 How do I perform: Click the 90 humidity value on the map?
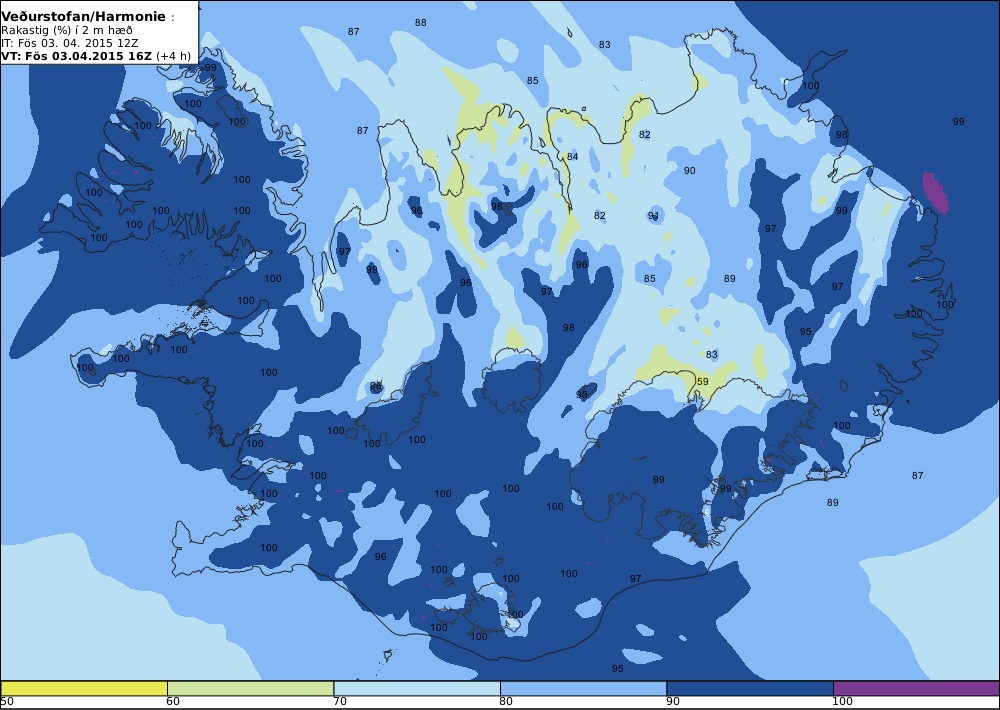(x=689, y=170)
